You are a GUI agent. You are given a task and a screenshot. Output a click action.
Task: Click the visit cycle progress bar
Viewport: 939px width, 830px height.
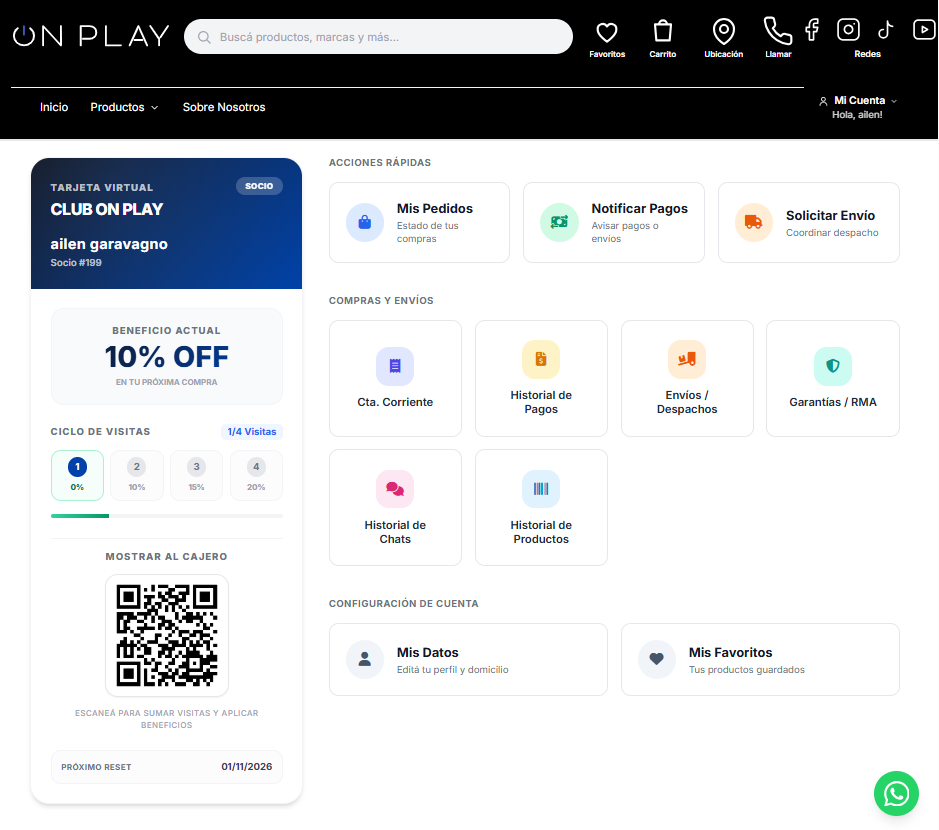point(166,516)
